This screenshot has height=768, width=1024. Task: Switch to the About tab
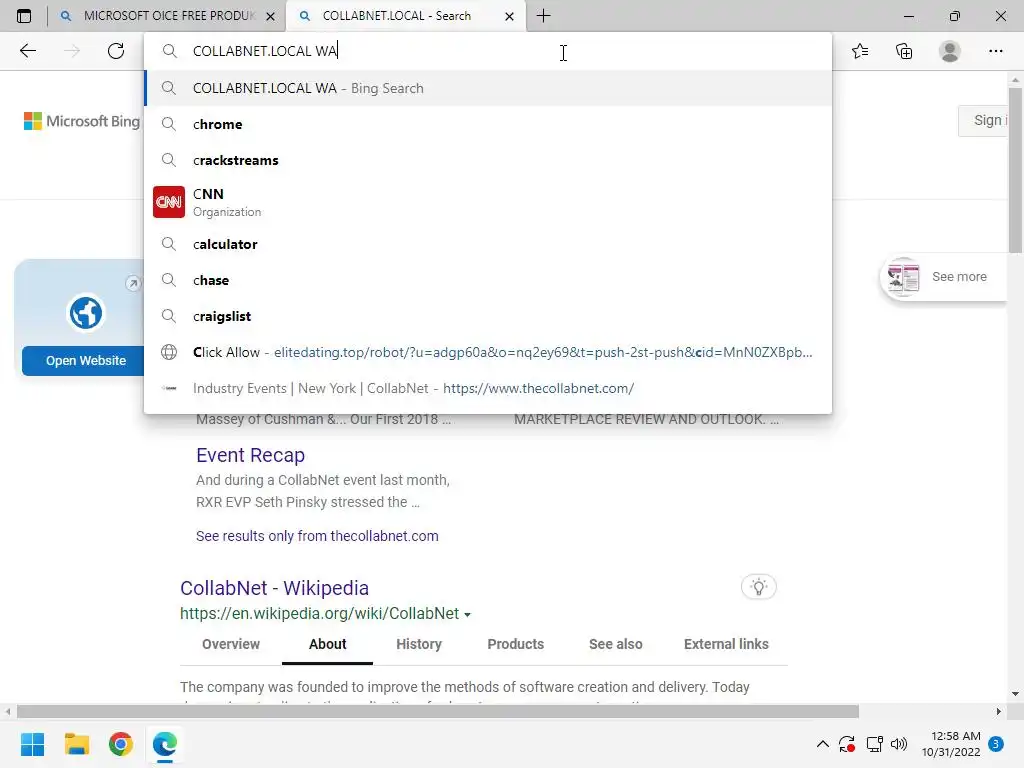coord(327,644)
